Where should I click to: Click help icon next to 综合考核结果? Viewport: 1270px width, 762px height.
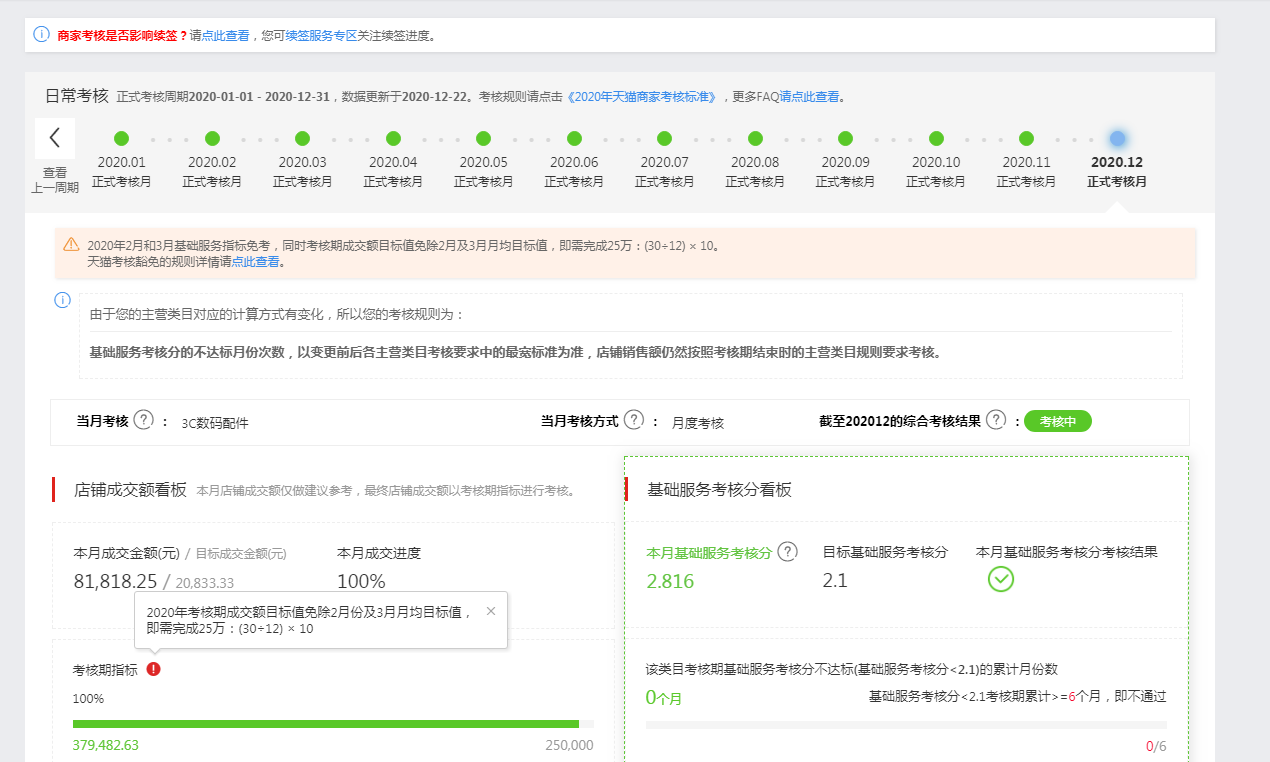click(x=996, y=420)
